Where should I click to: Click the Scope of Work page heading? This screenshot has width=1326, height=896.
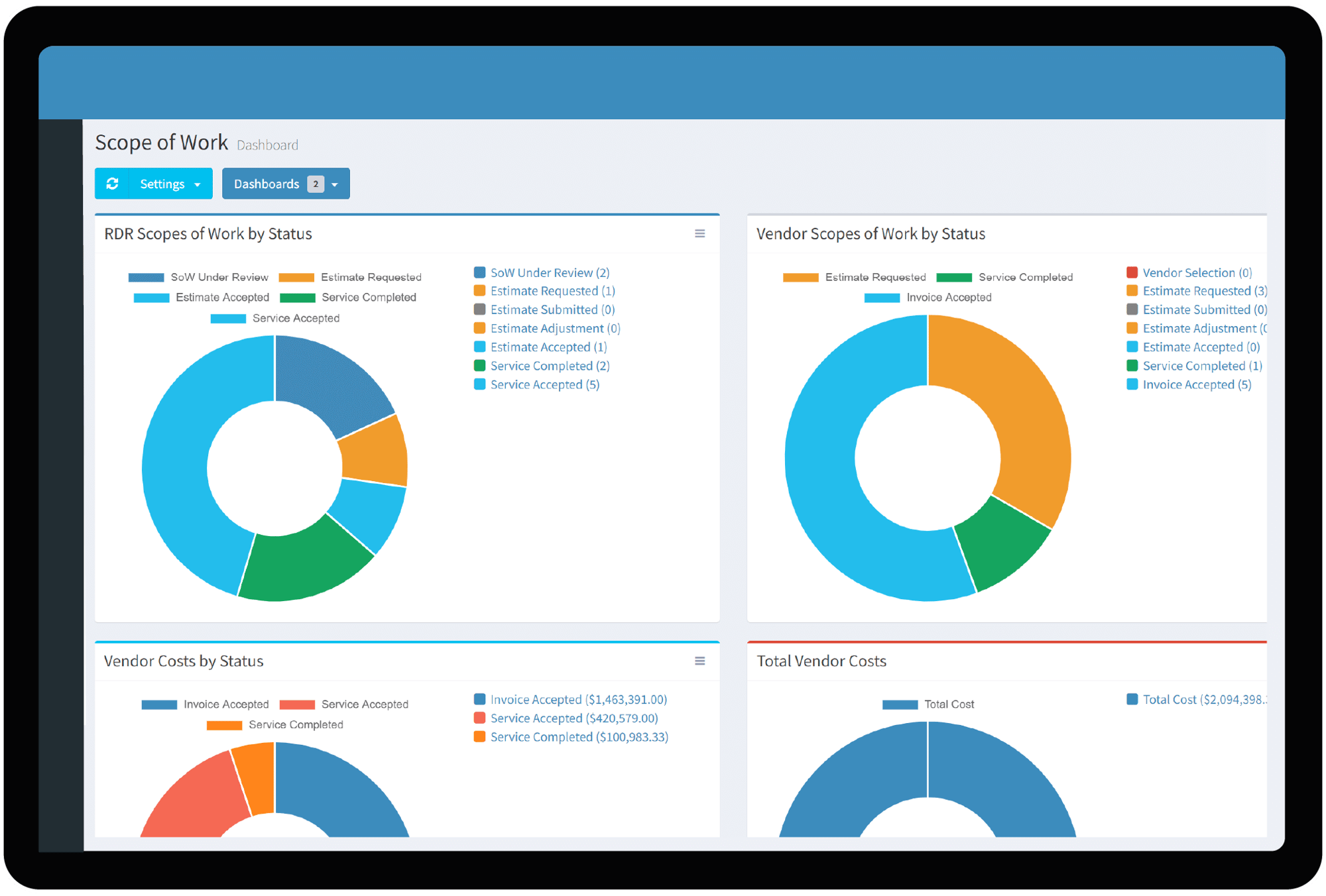(x=161, y=142)
